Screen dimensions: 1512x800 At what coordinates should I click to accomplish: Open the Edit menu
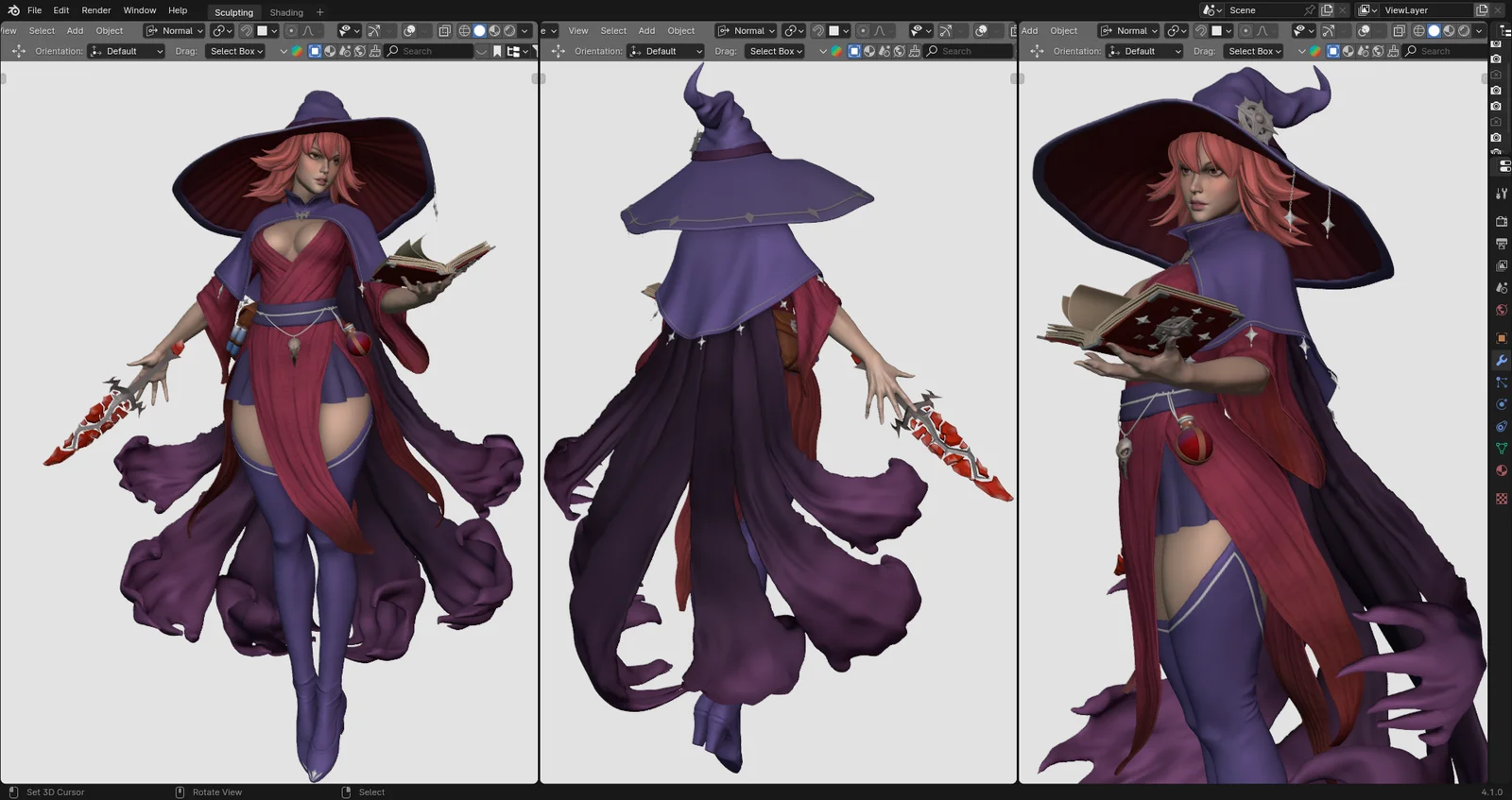click(61, 10)
